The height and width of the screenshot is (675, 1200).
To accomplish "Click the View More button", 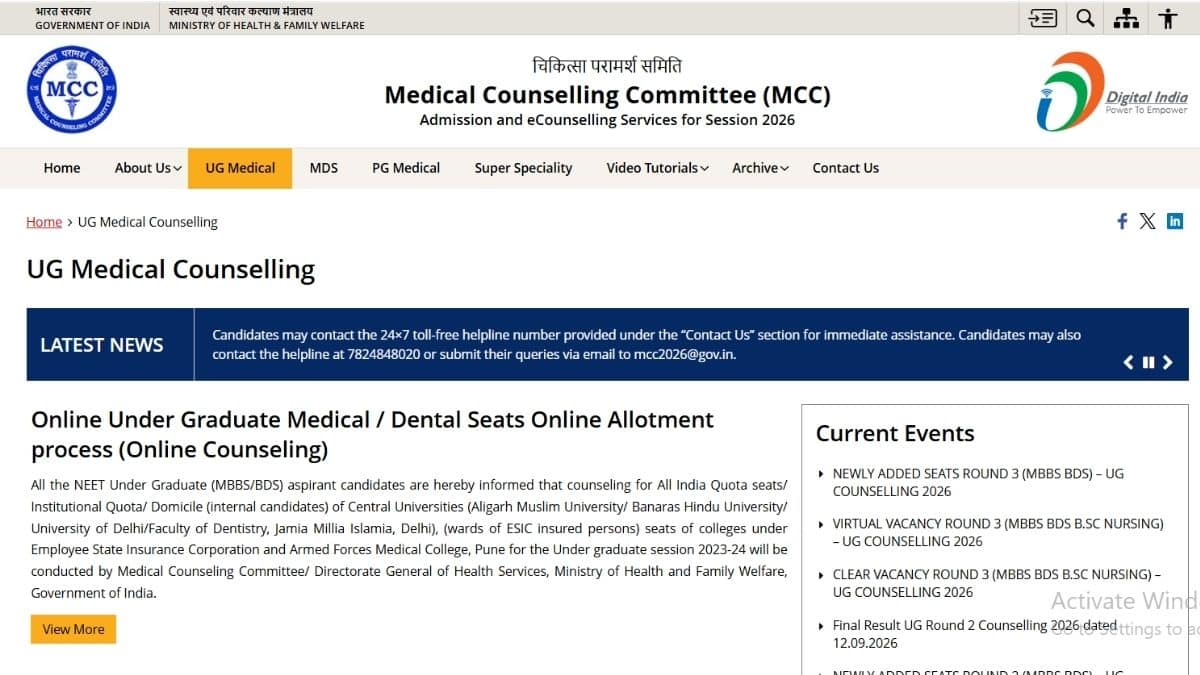I will [x=73, y=629].
